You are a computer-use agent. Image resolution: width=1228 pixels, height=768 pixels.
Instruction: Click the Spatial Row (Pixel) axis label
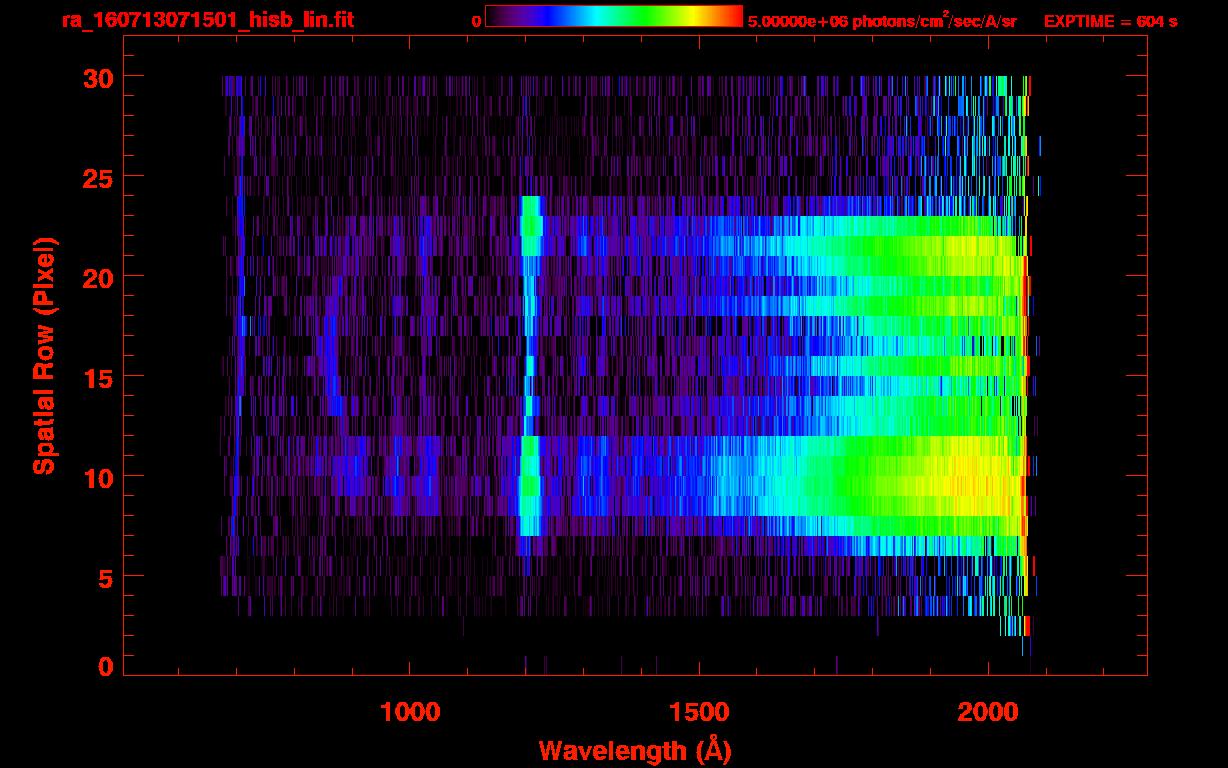click(44, 355)
